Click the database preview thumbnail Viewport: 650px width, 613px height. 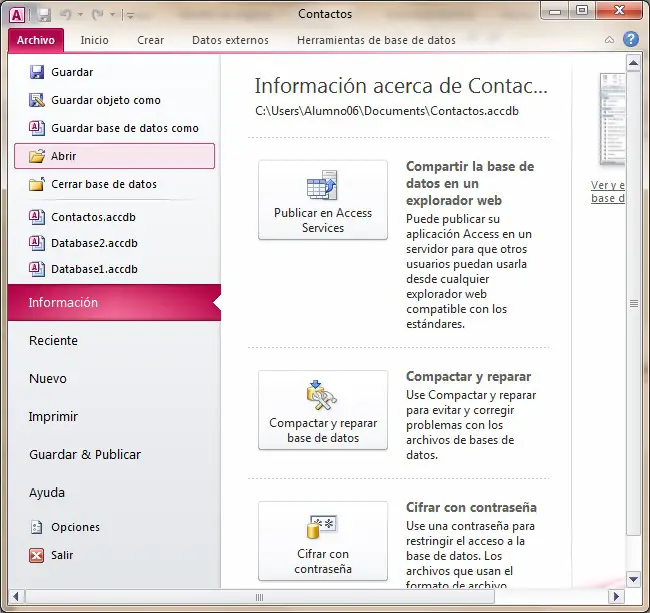point(612,120)
